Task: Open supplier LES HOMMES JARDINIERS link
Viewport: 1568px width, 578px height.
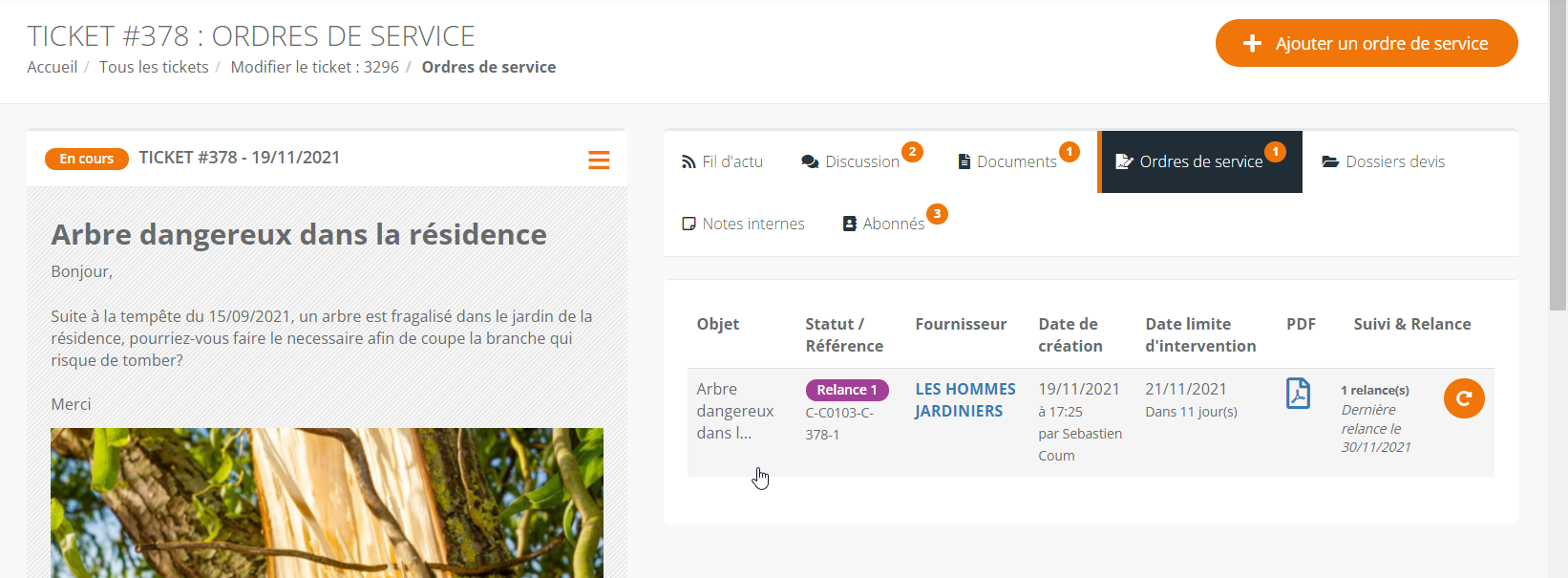Action: coord(964,400)
